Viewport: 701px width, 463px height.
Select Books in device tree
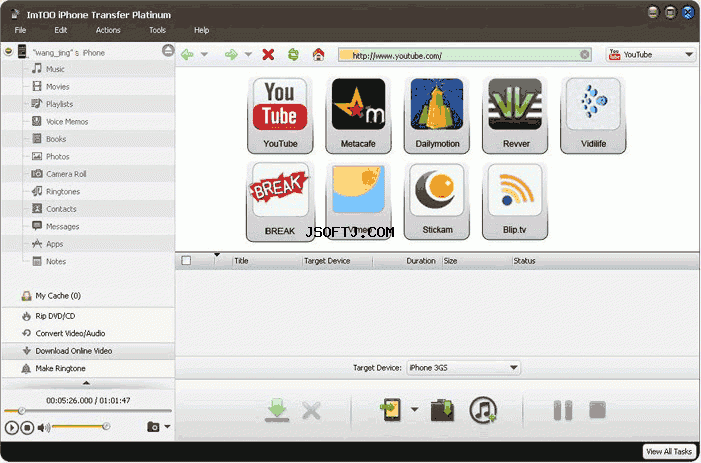pyautogui.click(x=56, y=139)
